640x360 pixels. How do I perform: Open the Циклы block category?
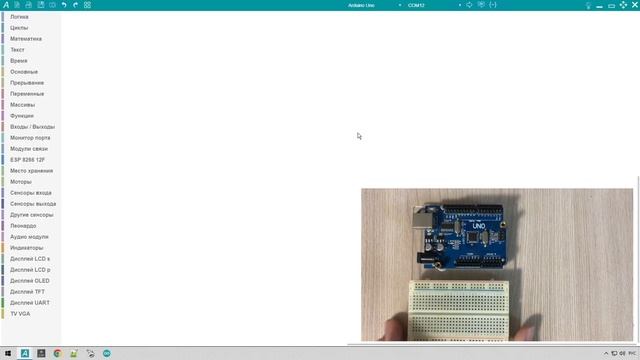point(19,28)
